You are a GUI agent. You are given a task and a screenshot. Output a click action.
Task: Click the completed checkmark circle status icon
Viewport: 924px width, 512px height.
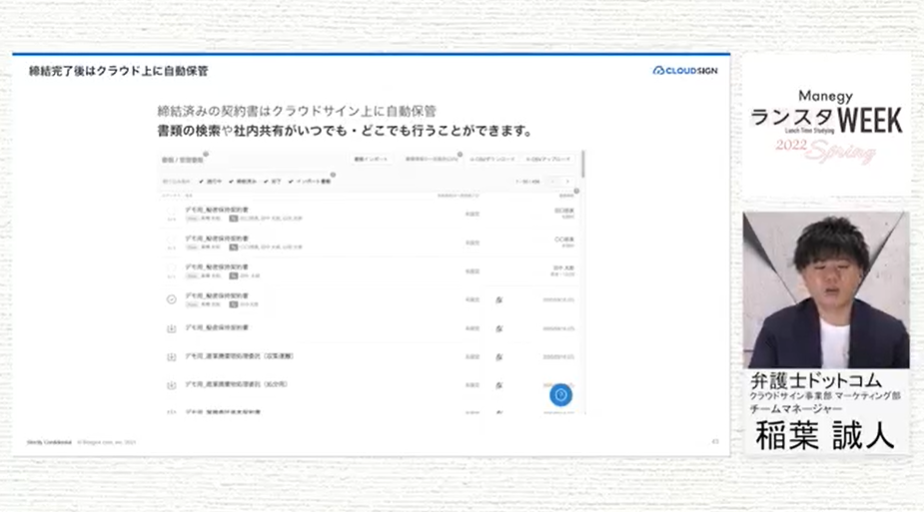pos(171,298)
